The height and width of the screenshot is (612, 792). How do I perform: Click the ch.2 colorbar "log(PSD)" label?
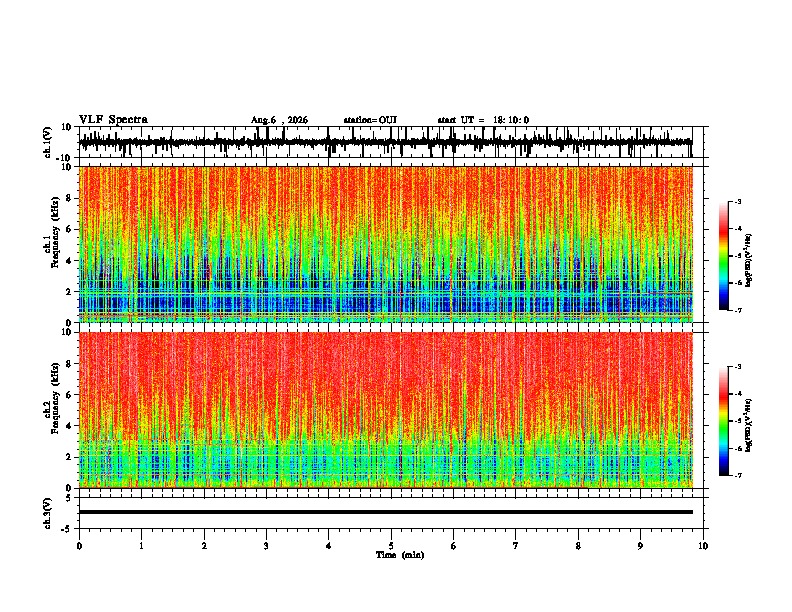coord(749,425)
